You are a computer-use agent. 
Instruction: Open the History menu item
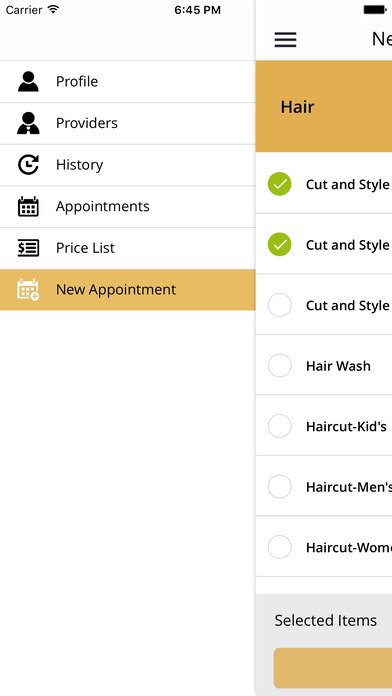pyautogui.click(x=127, y=165)
